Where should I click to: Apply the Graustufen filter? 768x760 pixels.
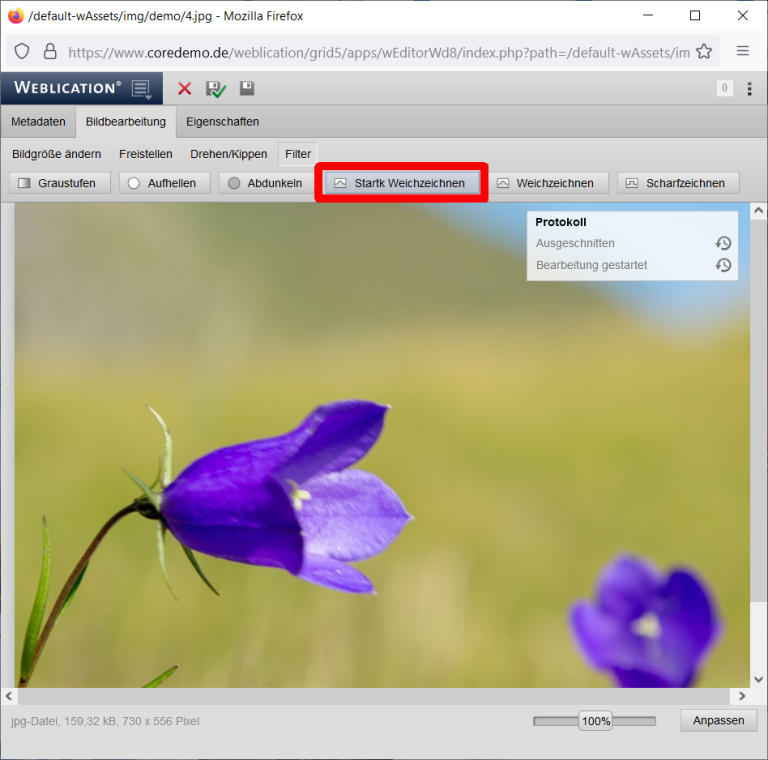(59, 183)
